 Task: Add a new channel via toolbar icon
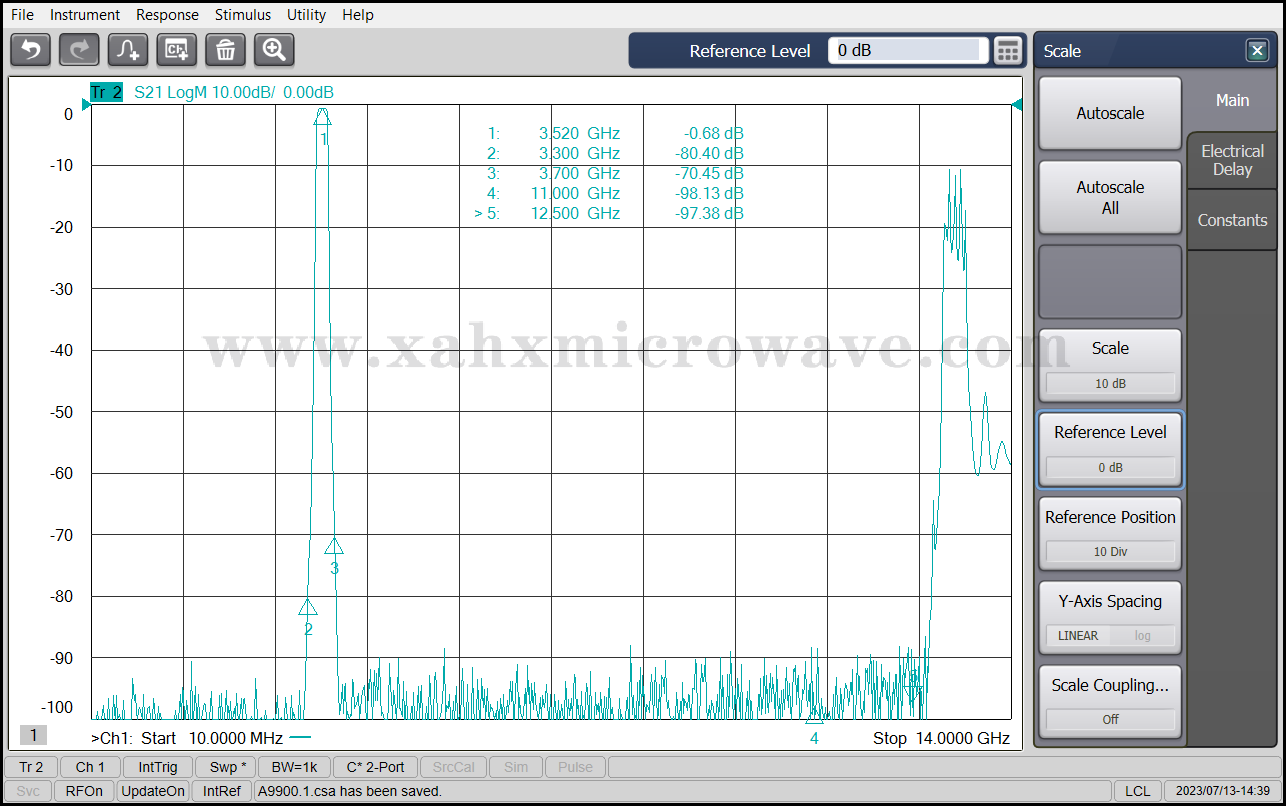point(177,49)
